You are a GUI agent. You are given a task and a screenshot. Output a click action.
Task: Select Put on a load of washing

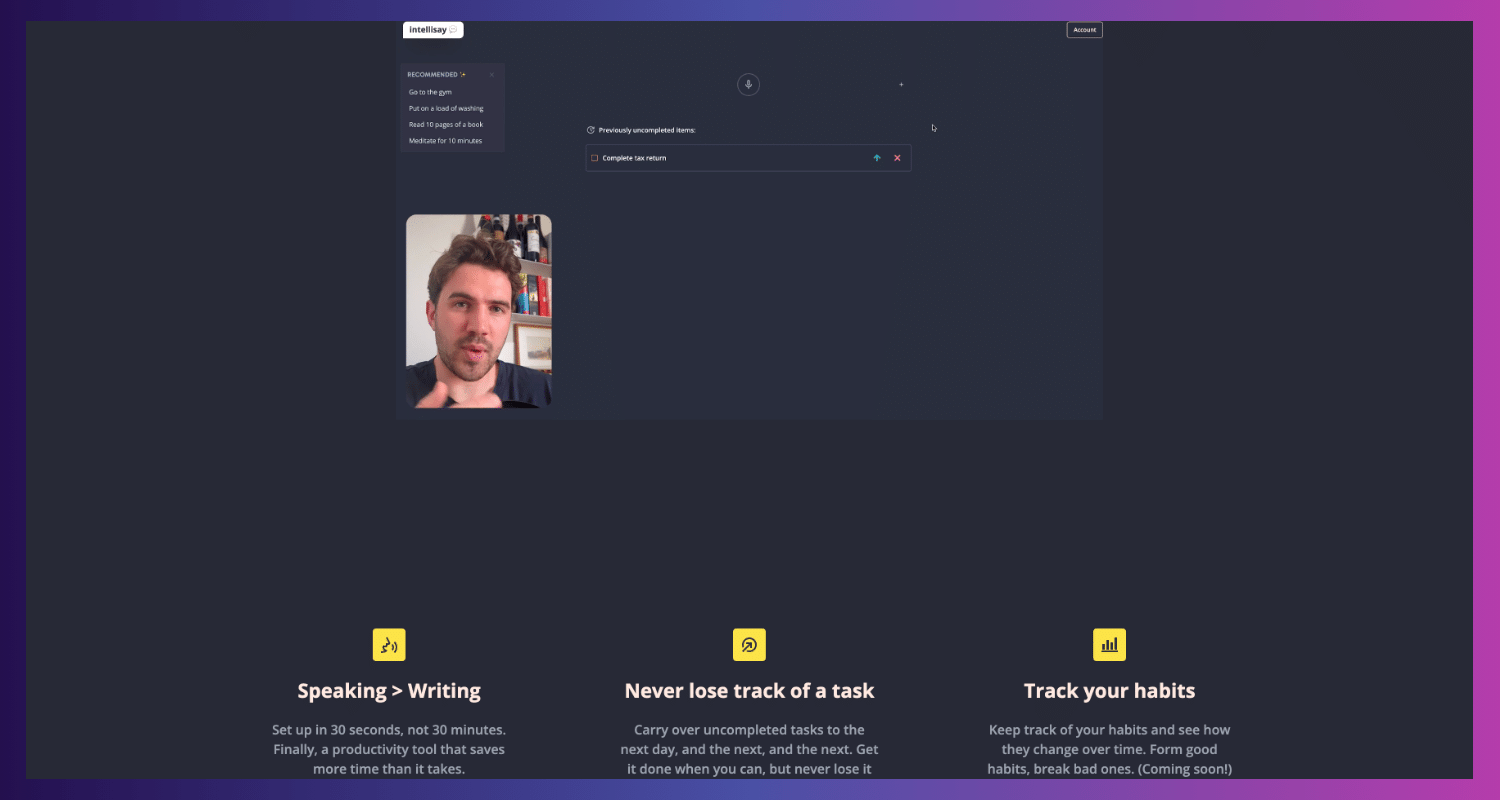(446, 108)
